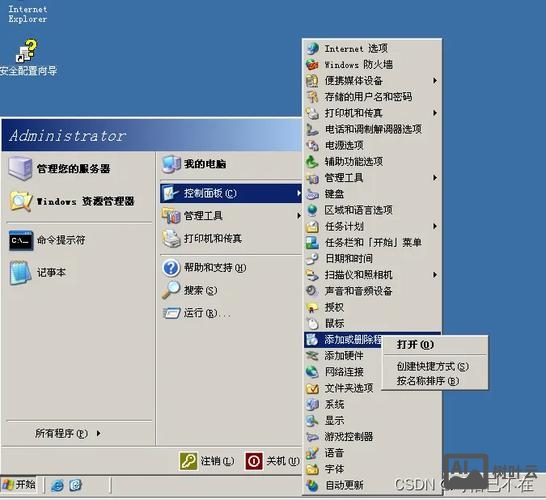Click the 注销(L) button

point(207,461)
